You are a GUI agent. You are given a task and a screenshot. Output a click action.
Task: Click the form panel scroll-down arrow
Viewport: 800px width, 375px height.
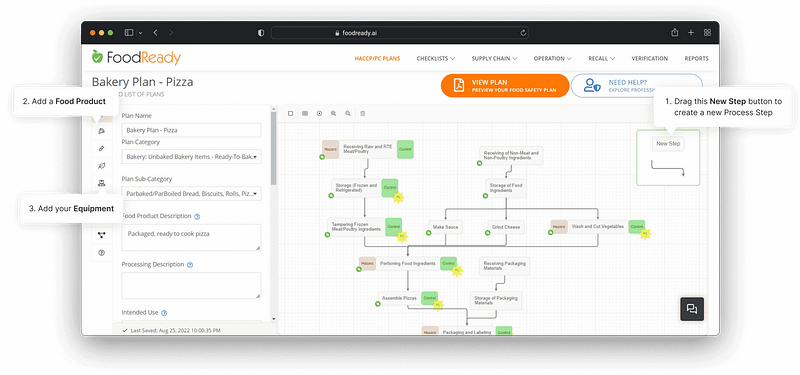pos(273,319)
